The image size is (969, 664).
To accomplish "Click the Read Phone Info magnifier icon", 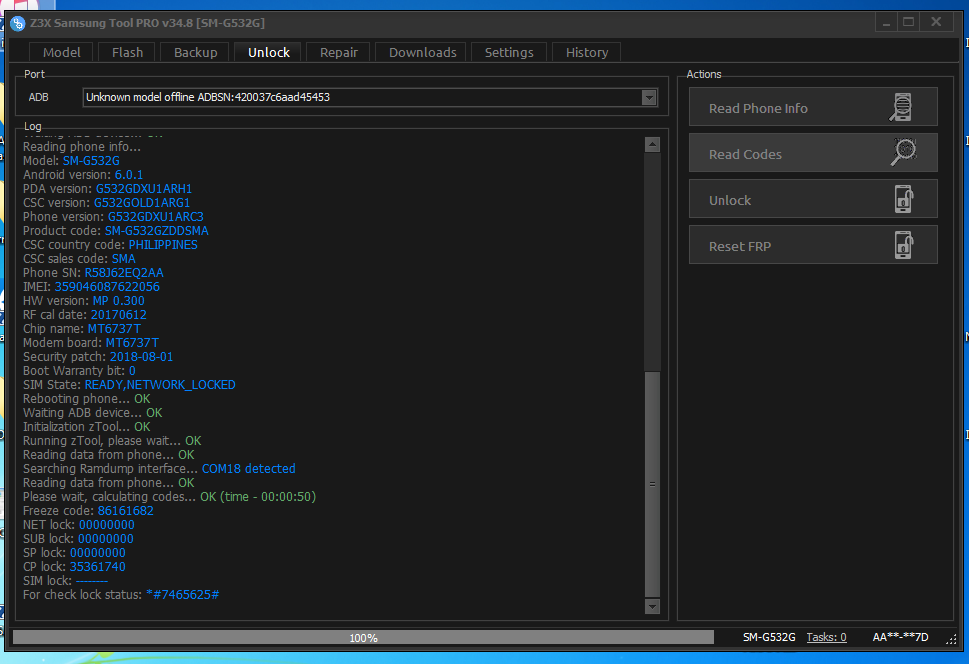I will tap(902, 107).
